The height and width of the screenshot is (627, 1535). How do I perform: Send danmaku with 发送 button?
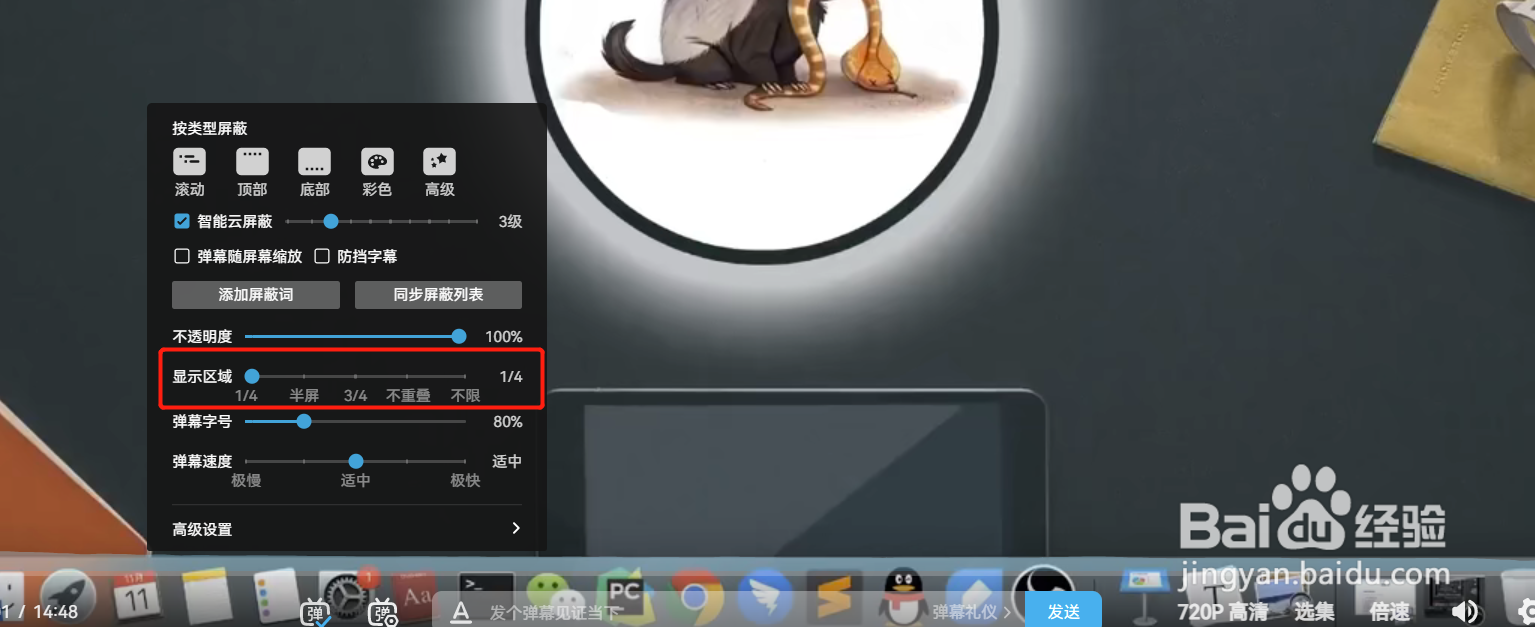1064,611
